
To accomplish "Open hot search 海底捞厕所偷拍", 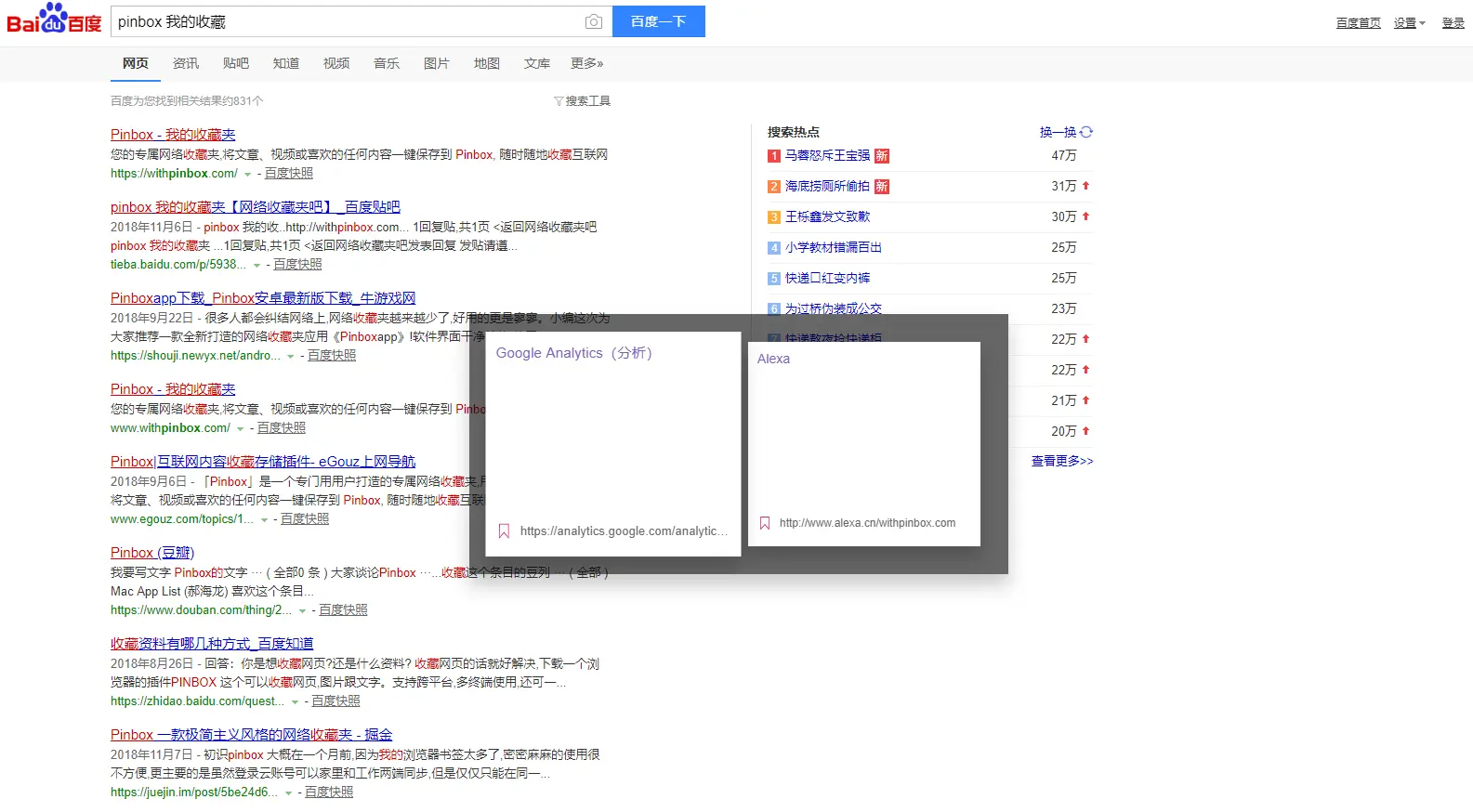I will click(x=828, y=187).
